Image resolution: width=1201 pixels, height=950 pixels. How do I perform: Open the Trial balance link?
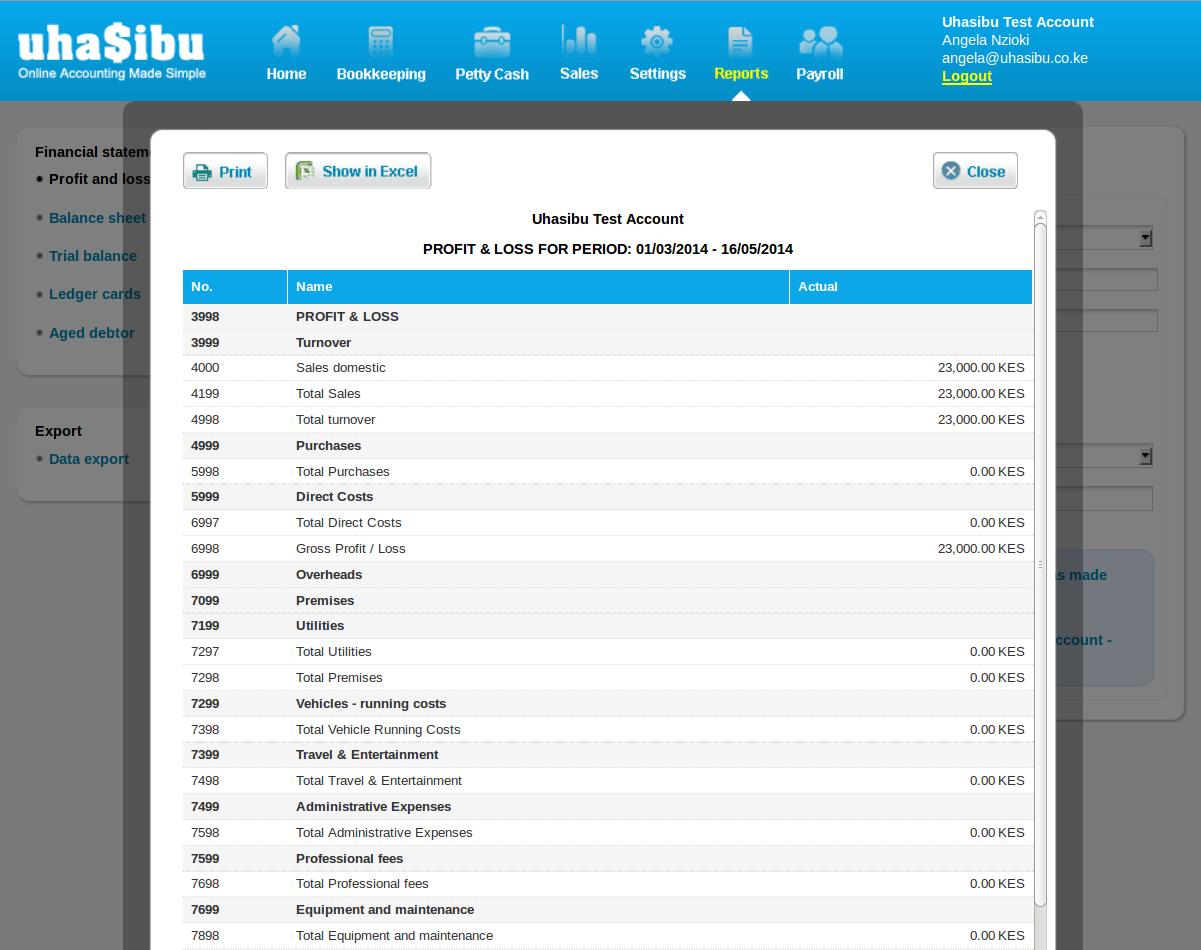93,256
